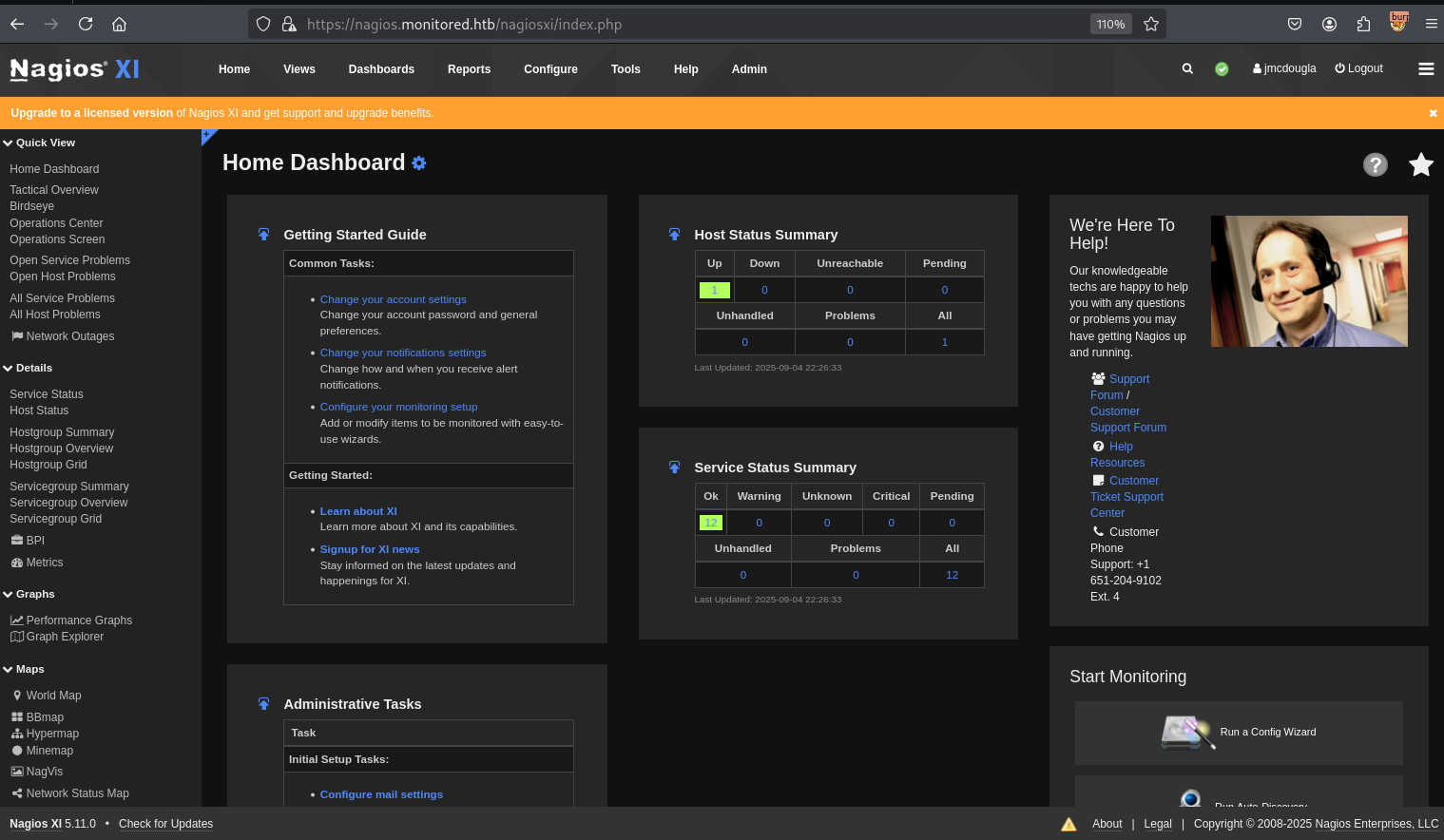This screenshot has height=840, width=1444.
Task: Open the Legal footer link
Action: point(1158,824)
